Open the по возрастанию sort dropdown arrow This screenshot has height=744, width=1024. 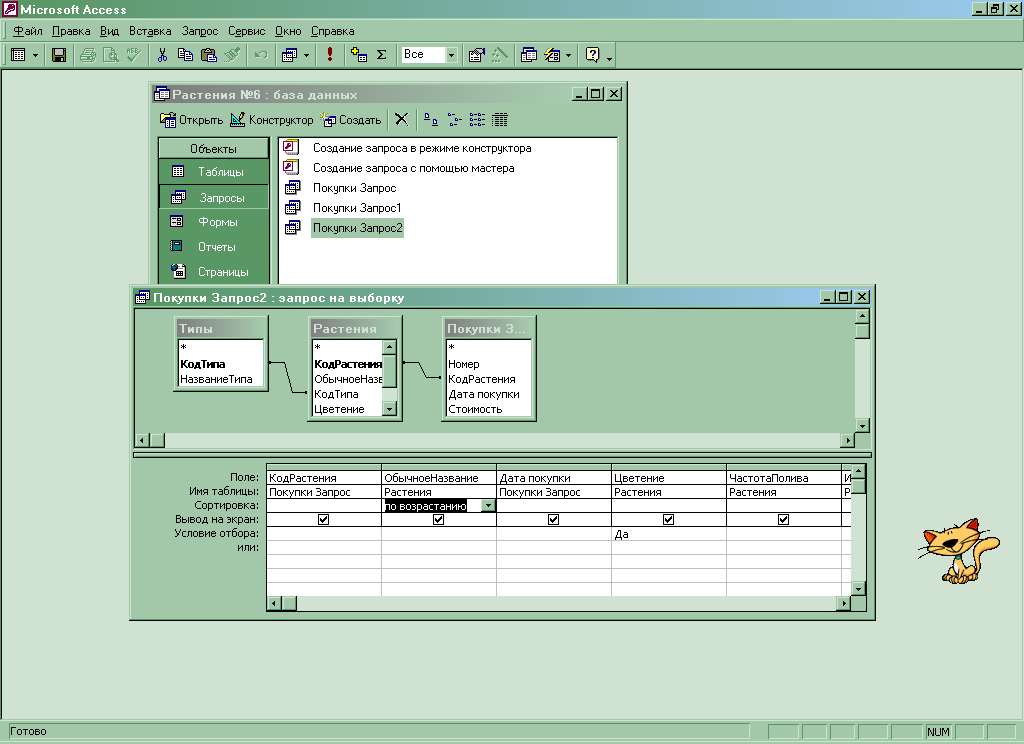tap(488, 506)
